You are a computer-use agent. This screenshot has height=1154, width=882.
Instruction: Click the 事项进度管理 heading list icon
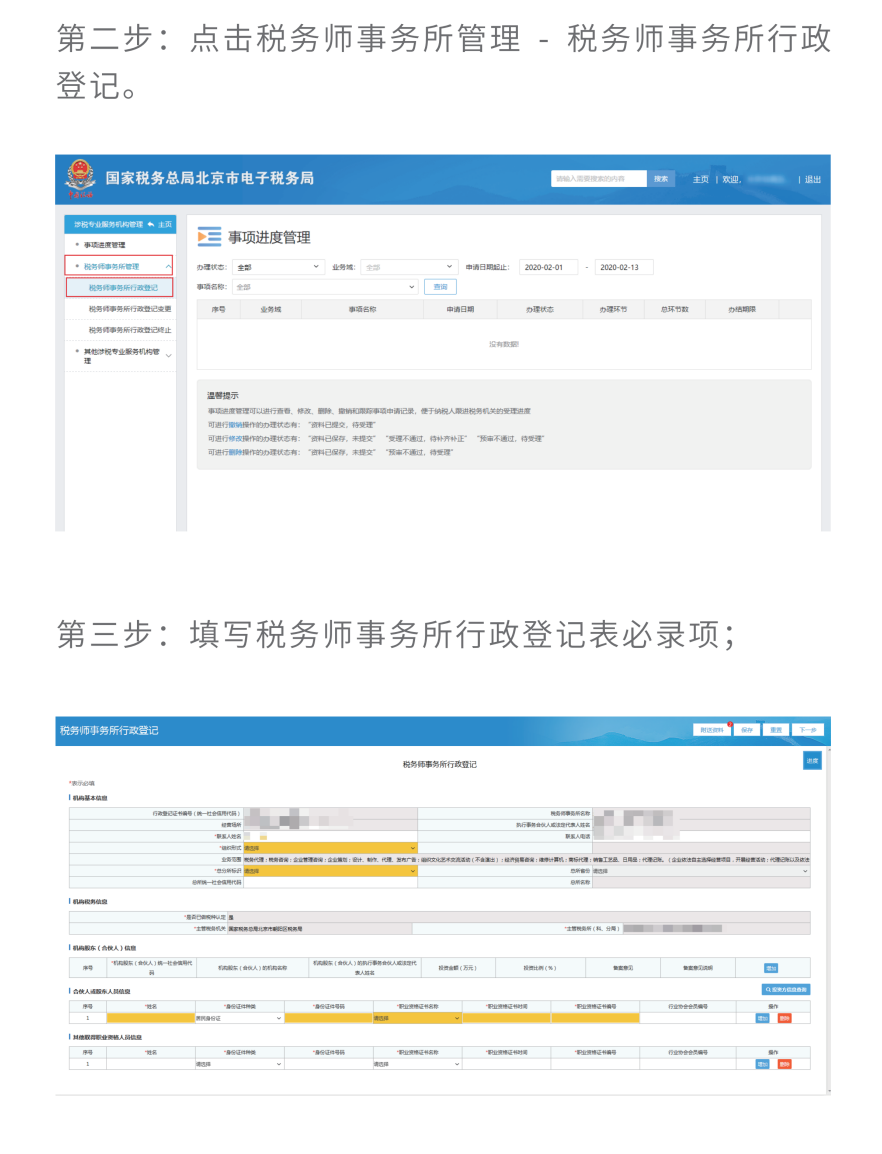(x=209, y=236)
